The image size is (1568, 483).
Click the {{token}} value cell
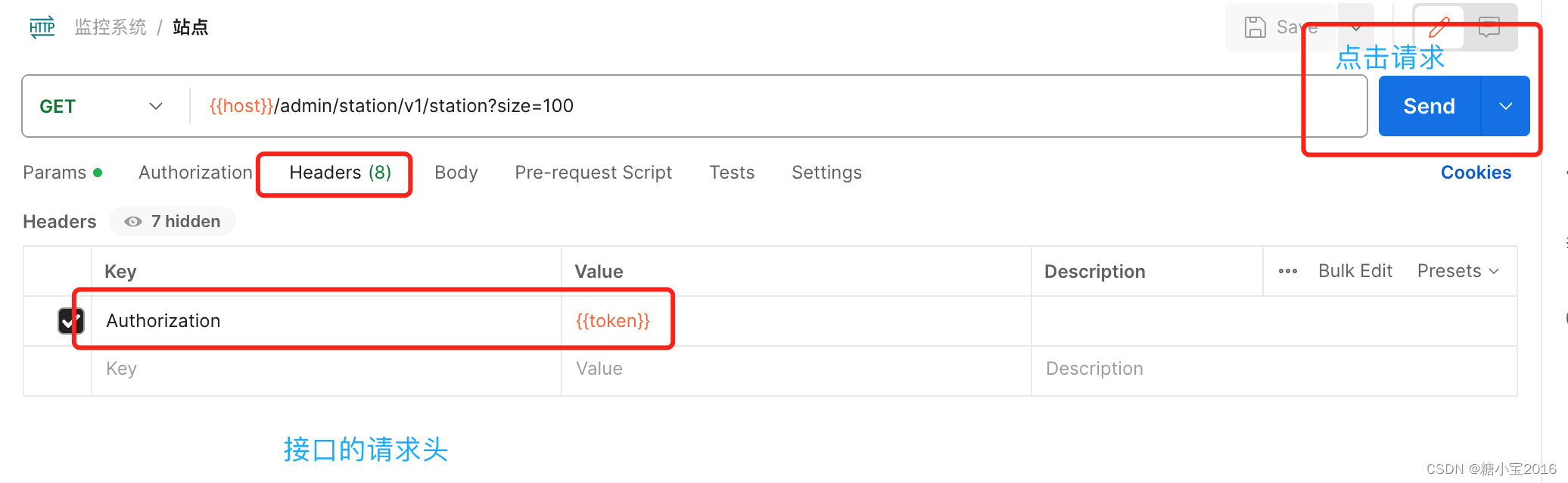coord(613,321)
